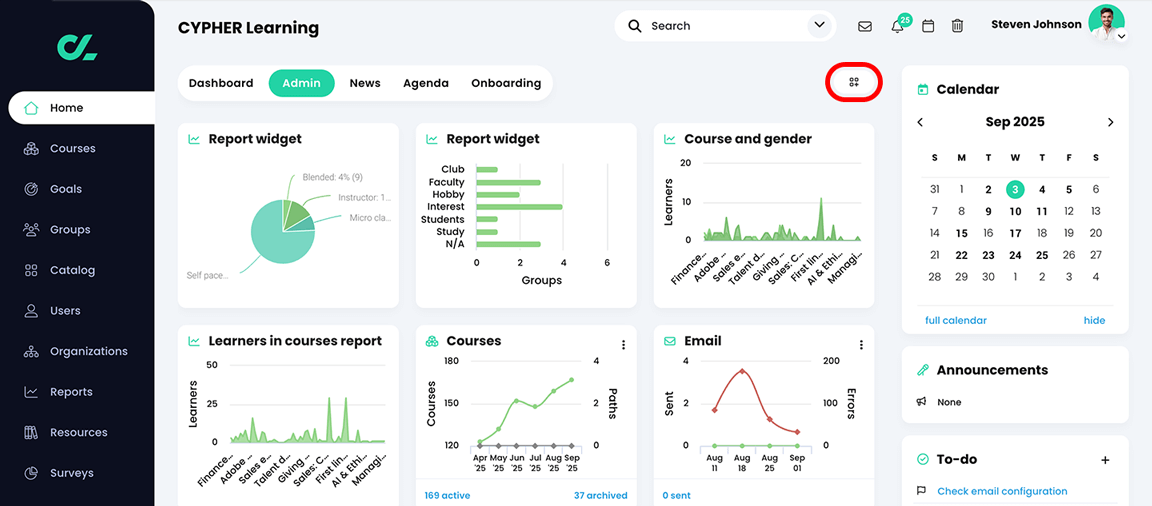1152x506 pixels.
Task: Go to previous month in calendar
Action: 920,123
